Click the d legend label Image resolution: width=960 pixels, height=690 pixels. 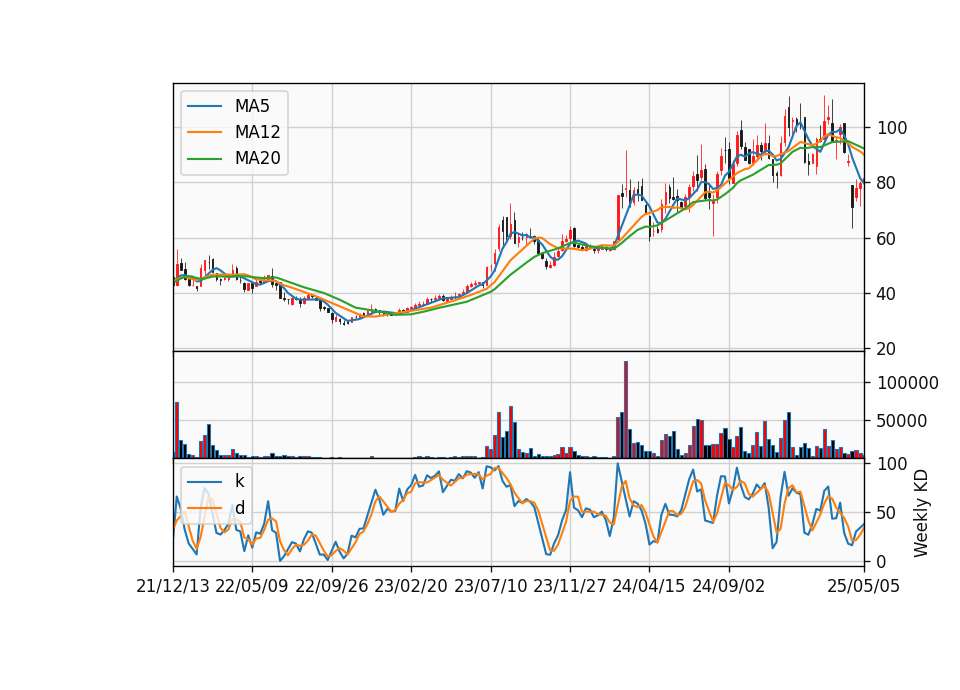coord(240,508)
